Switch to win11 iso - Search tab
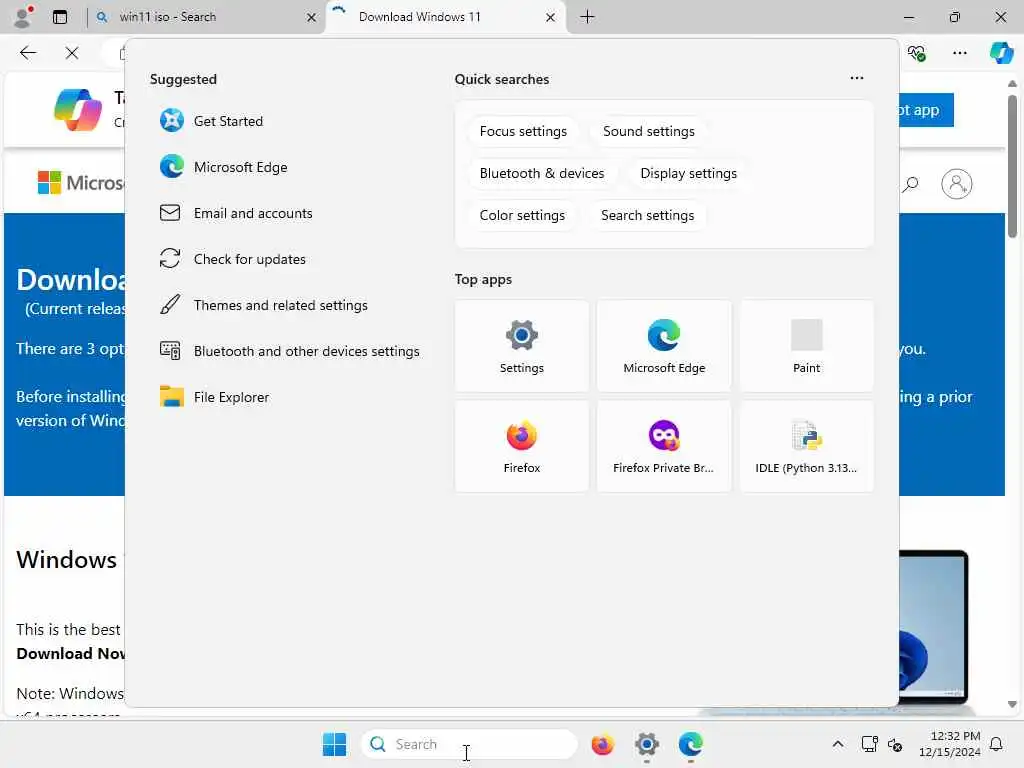Image resolution: width=1024 pixels, height=768 pixels. (204, 17)
